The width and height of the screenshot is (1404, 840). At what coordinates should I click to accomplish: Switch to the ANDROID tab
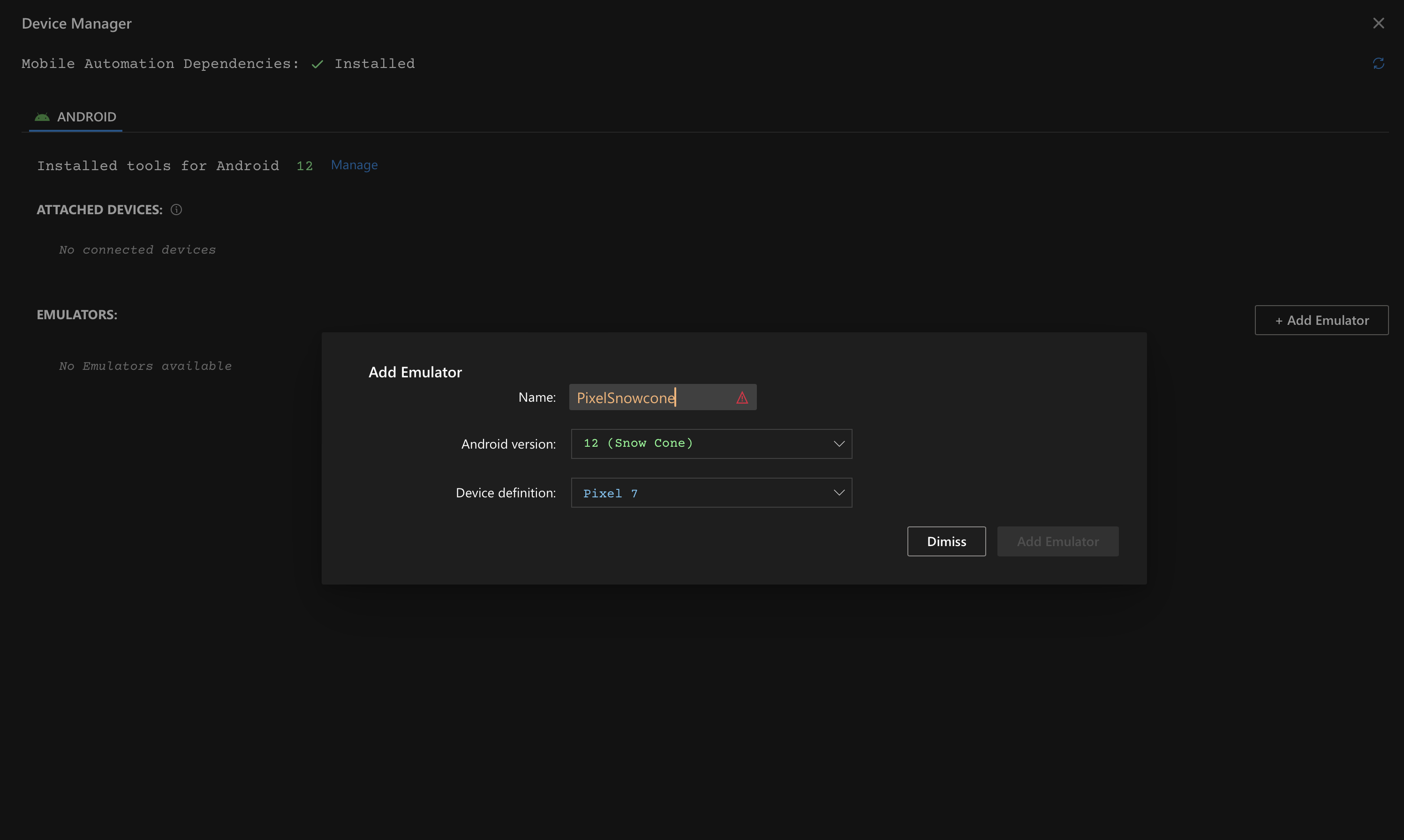coord(86,117)
